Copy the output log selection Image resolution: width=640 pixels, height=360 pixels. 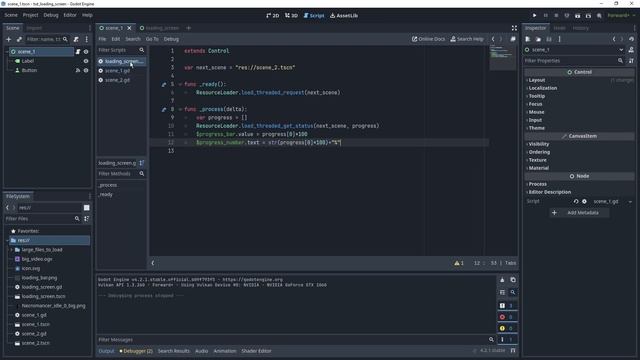(x=513, y=280)
